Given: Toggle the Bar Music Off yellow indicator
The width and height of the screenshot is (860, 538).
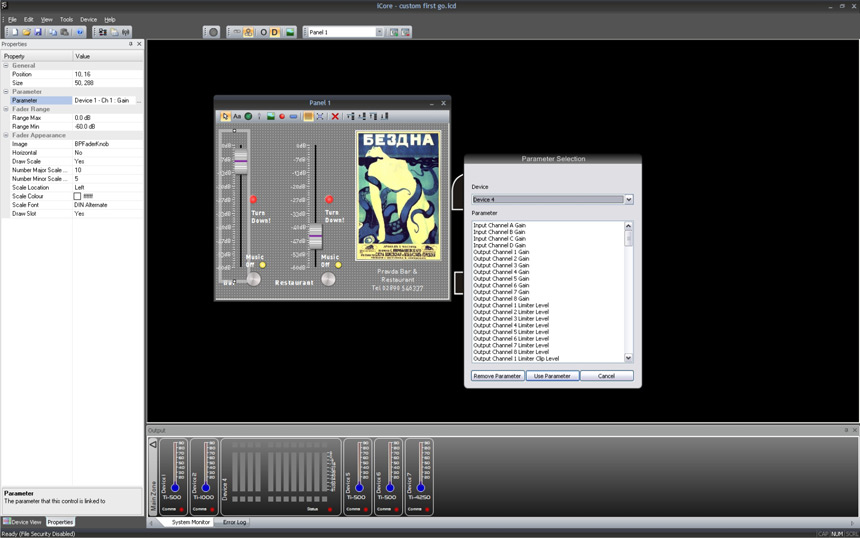Looking at the screenshot, I should (263, 265).
